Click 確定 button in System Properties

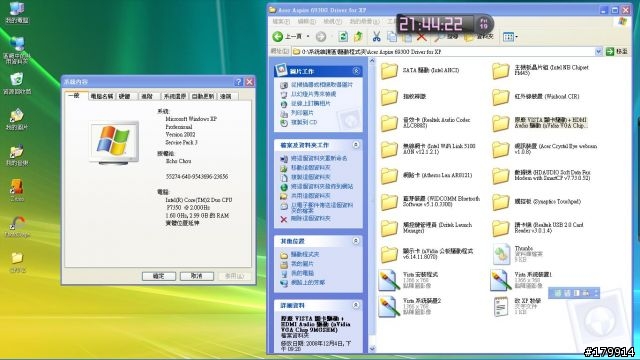click(159, 276)
